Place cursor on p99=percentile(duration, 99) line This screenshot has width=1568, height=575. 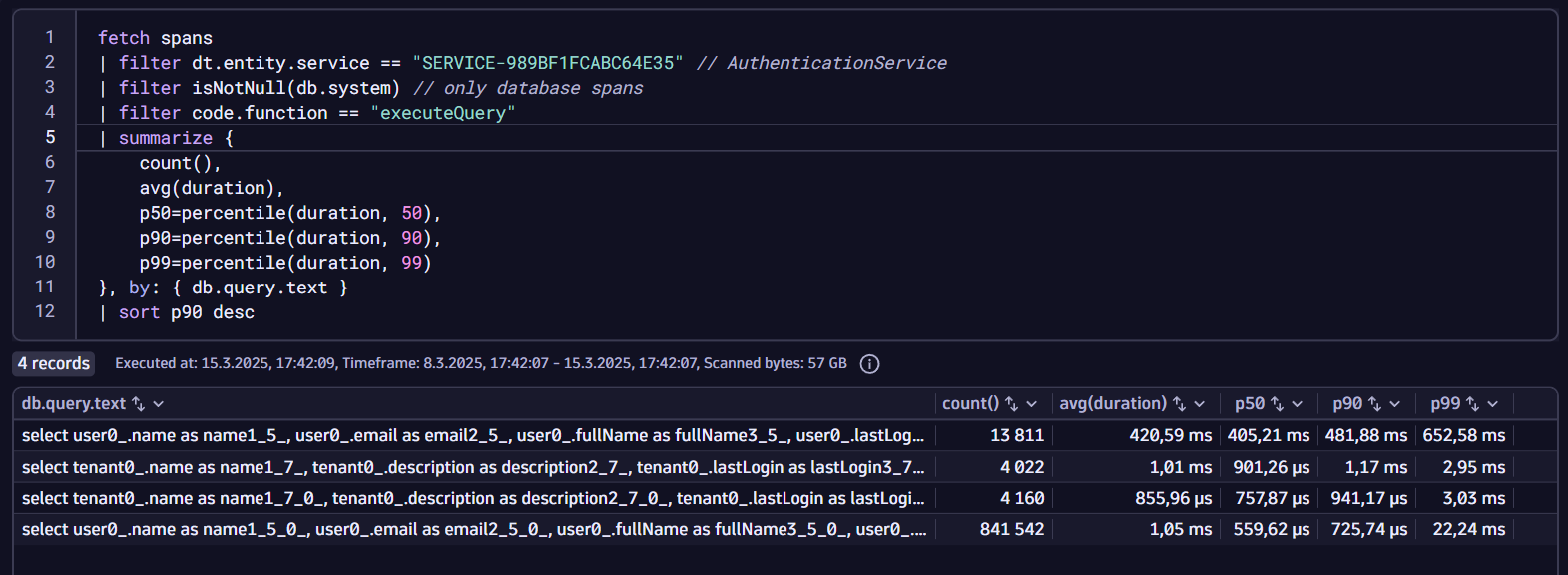(285, 263)
